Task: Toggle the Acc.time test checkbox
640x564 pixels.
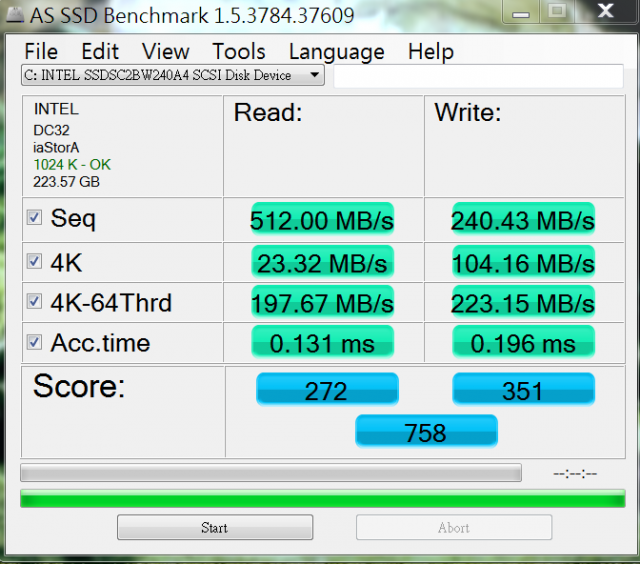Action: (x=34, y=342)
